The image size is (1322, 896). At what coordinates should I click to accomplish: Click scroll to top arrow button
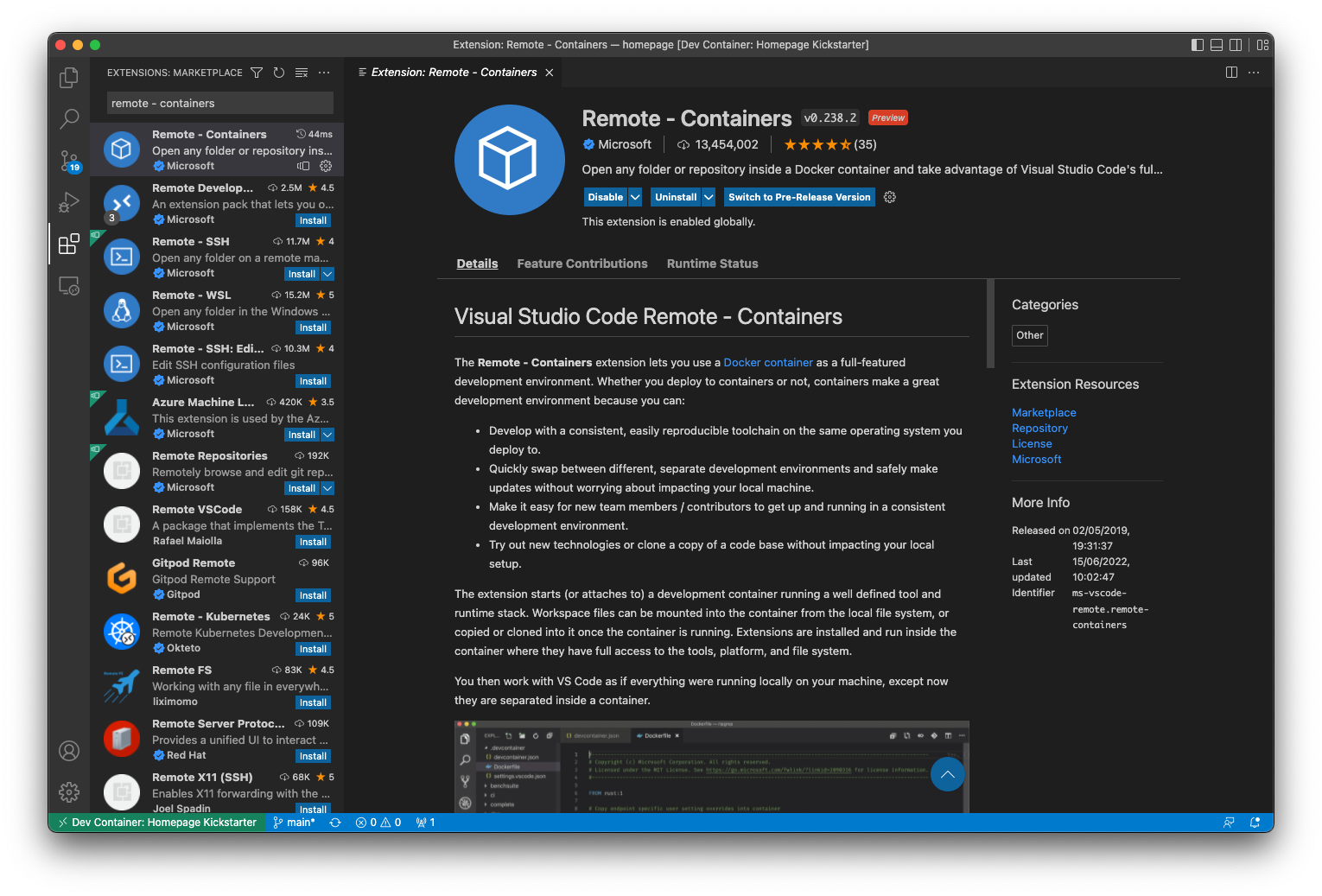(947, 774)
